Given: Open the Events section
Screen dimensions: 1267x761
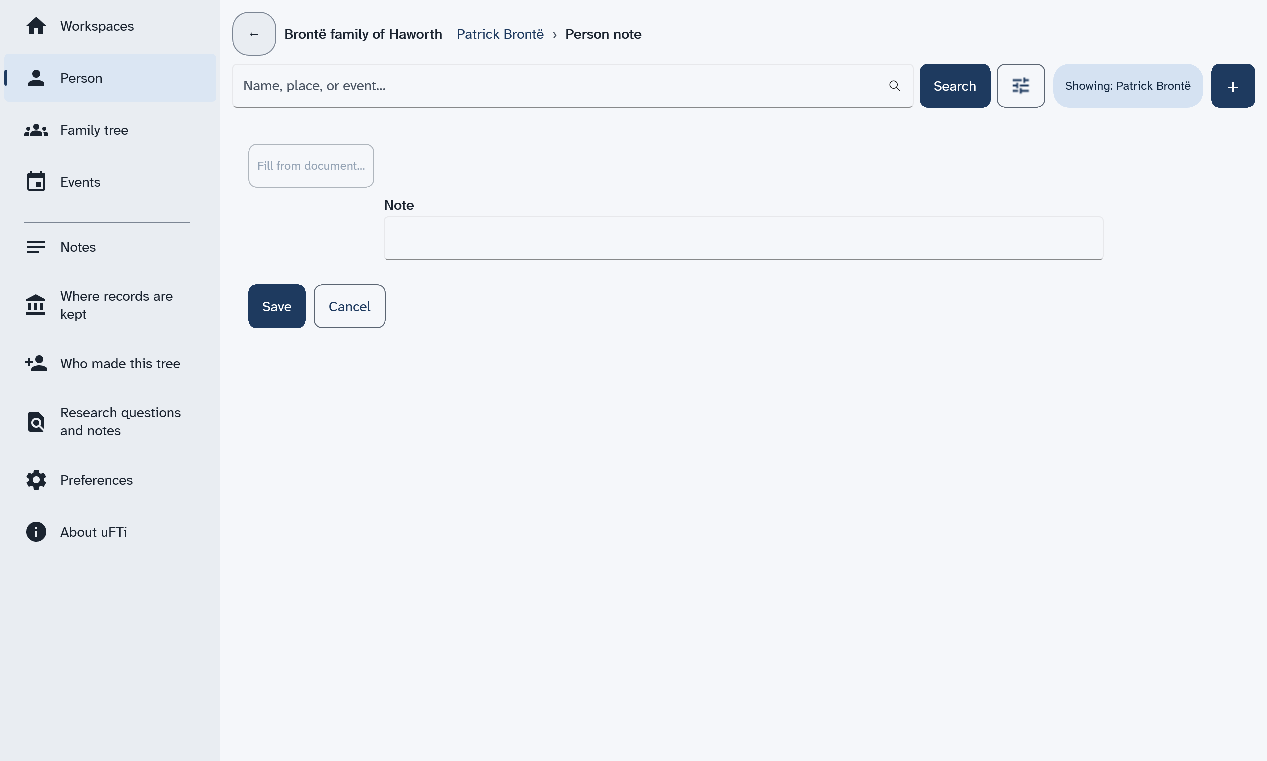Looking at the screenshot, I should (x=110, y=182).
